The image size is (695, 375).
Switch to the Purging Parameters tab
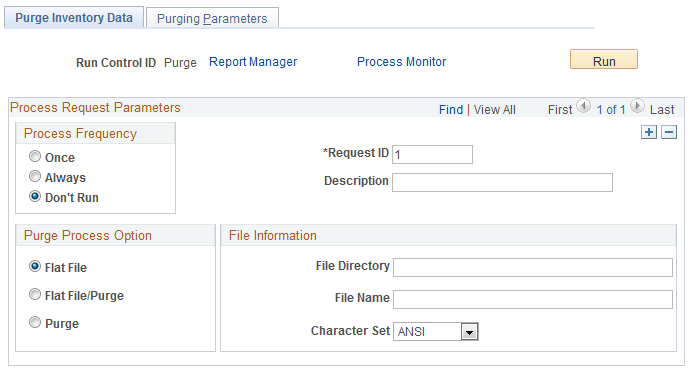click(x=212, y=18)
